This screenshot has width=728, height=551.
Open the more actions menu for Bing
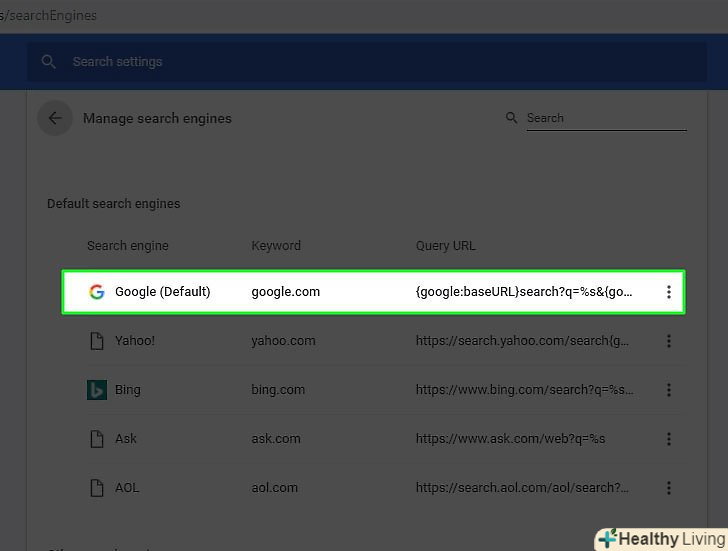point(669,390)
